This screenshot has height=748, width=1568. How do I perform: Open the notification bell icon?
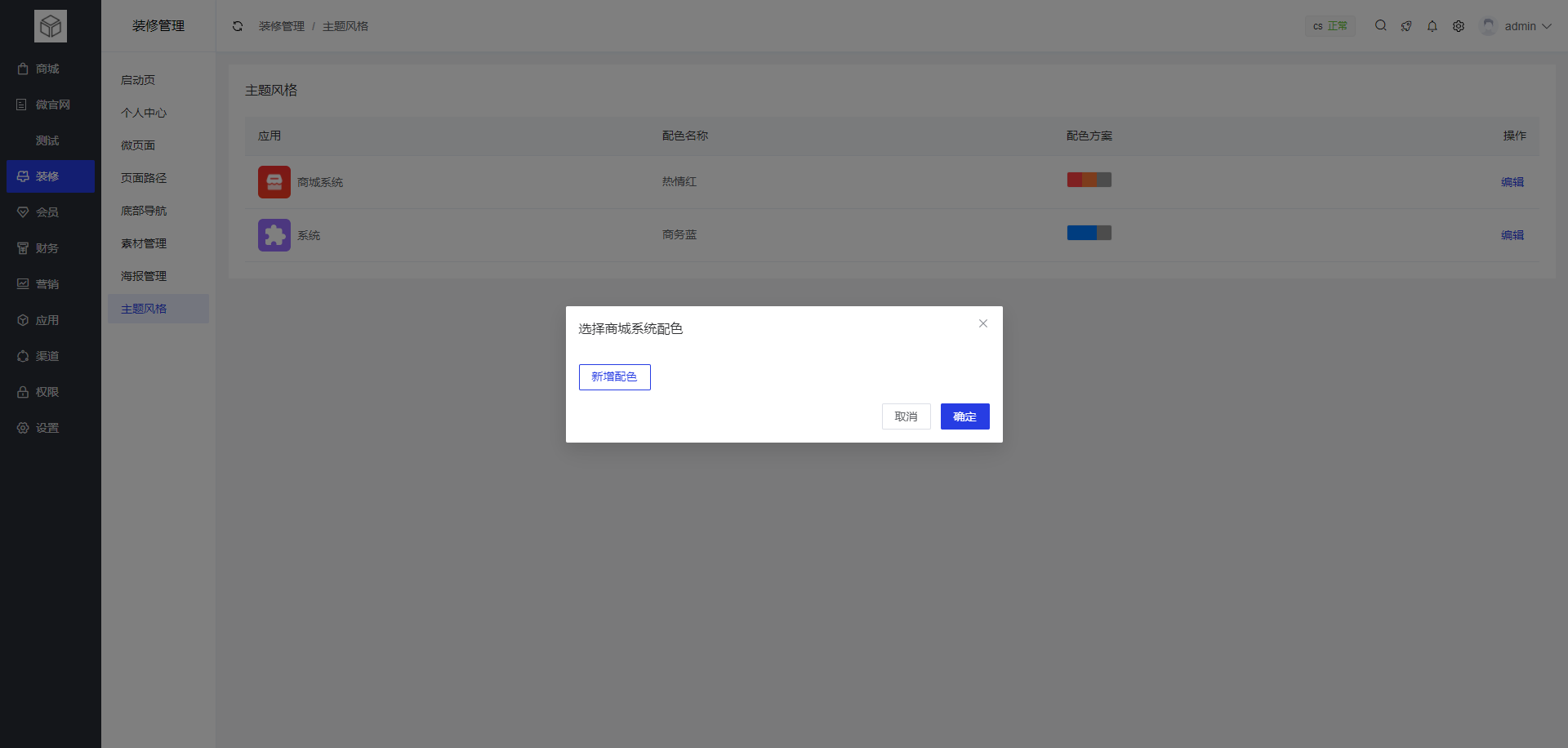click(1432, 25)
